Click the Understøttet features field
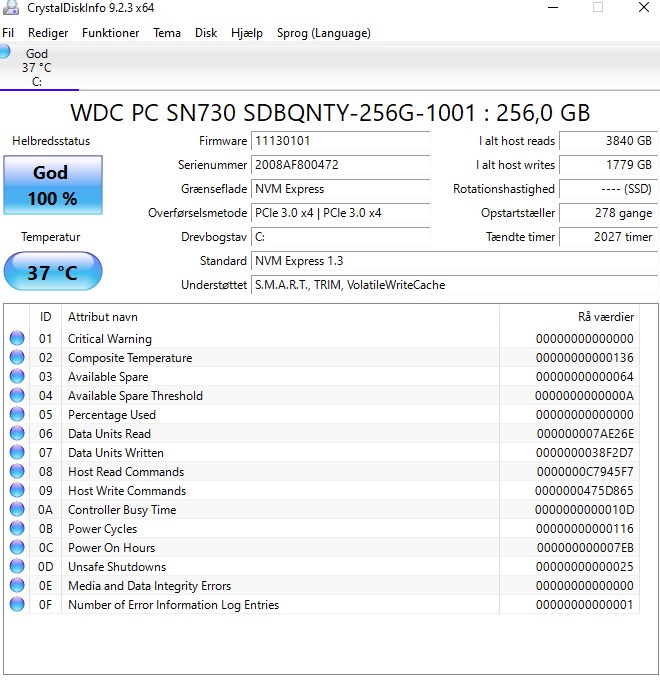This screenshot has width=660, height=681. (x=455, y=285)
